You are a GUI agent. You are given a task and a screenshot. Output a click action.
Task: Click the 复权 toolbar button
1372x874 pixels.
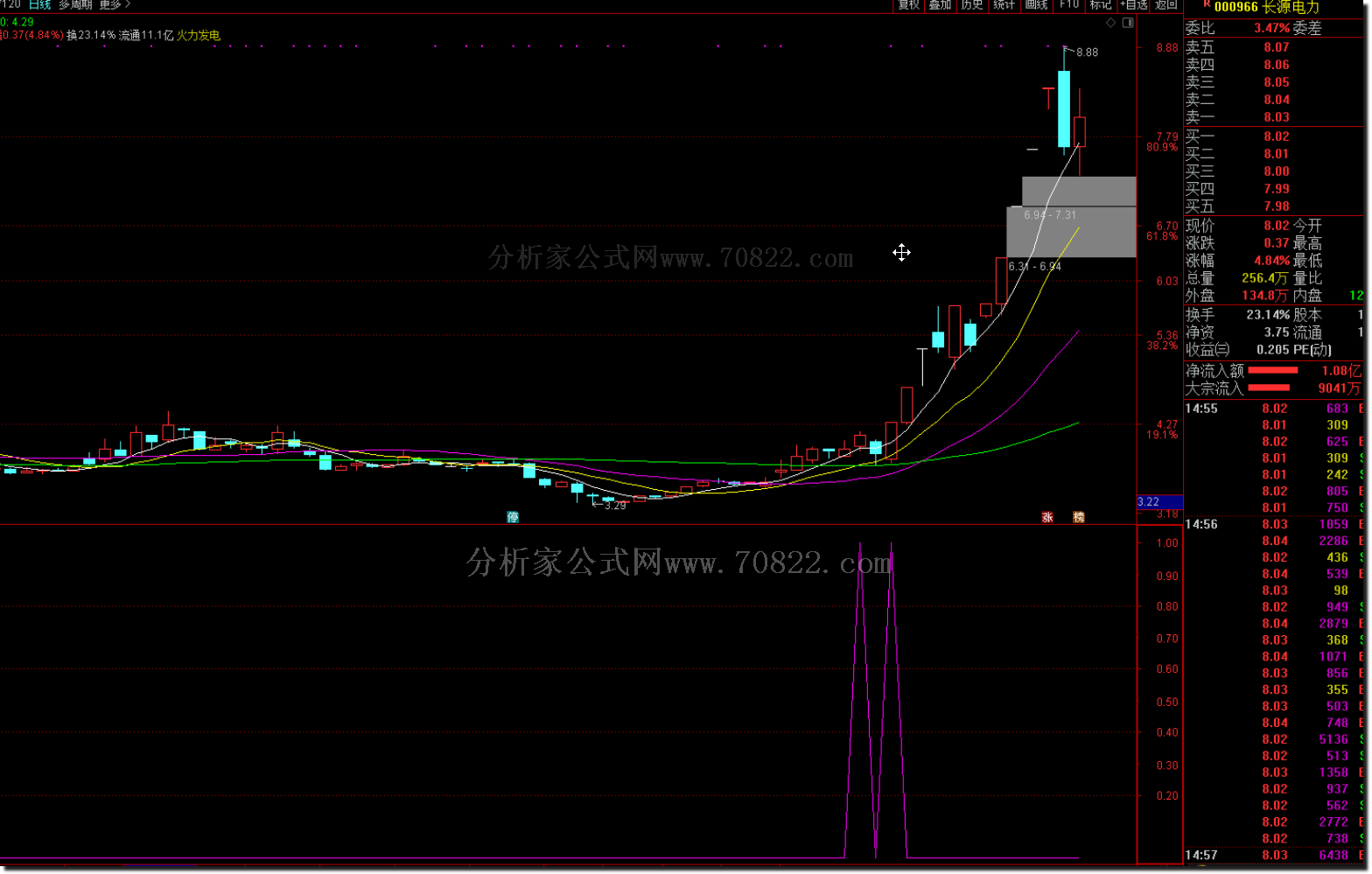click(x=908, y=5)
